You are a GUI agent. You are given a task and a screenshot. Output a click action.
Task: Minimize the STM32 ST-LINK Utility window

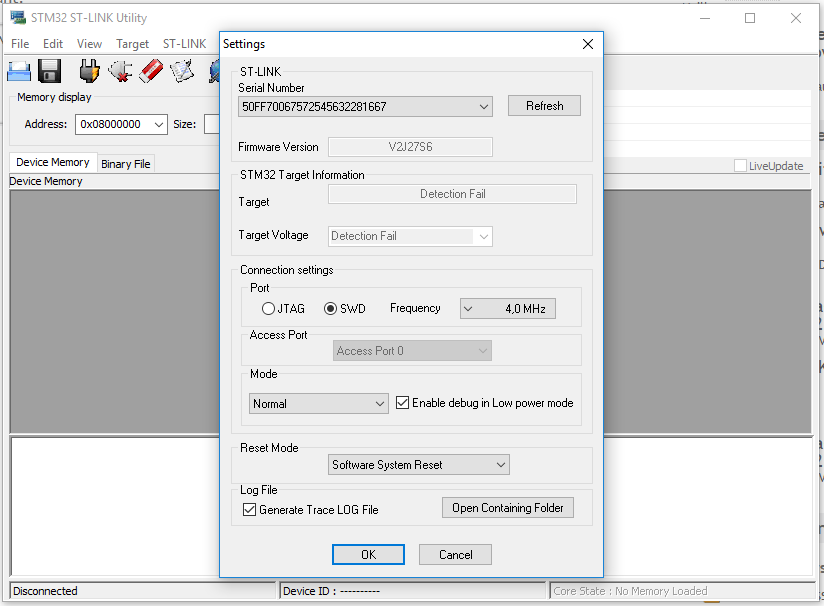(705, 18)
